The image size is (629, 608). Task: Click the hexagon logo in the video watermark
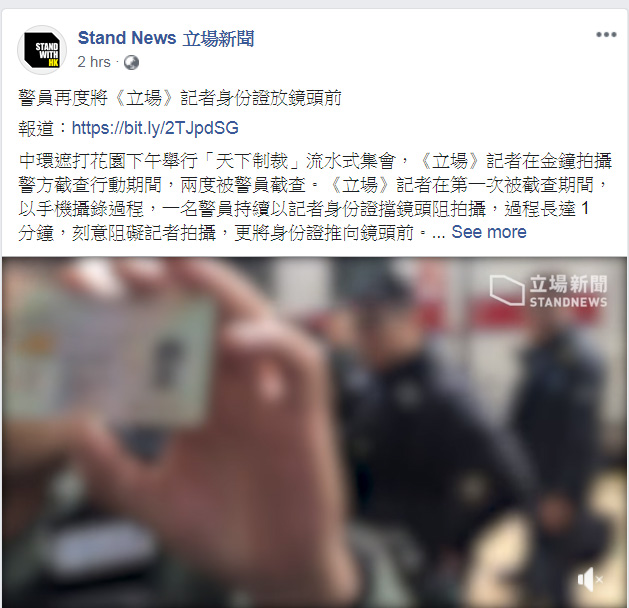pyautogui.click(x=507, y=290)
